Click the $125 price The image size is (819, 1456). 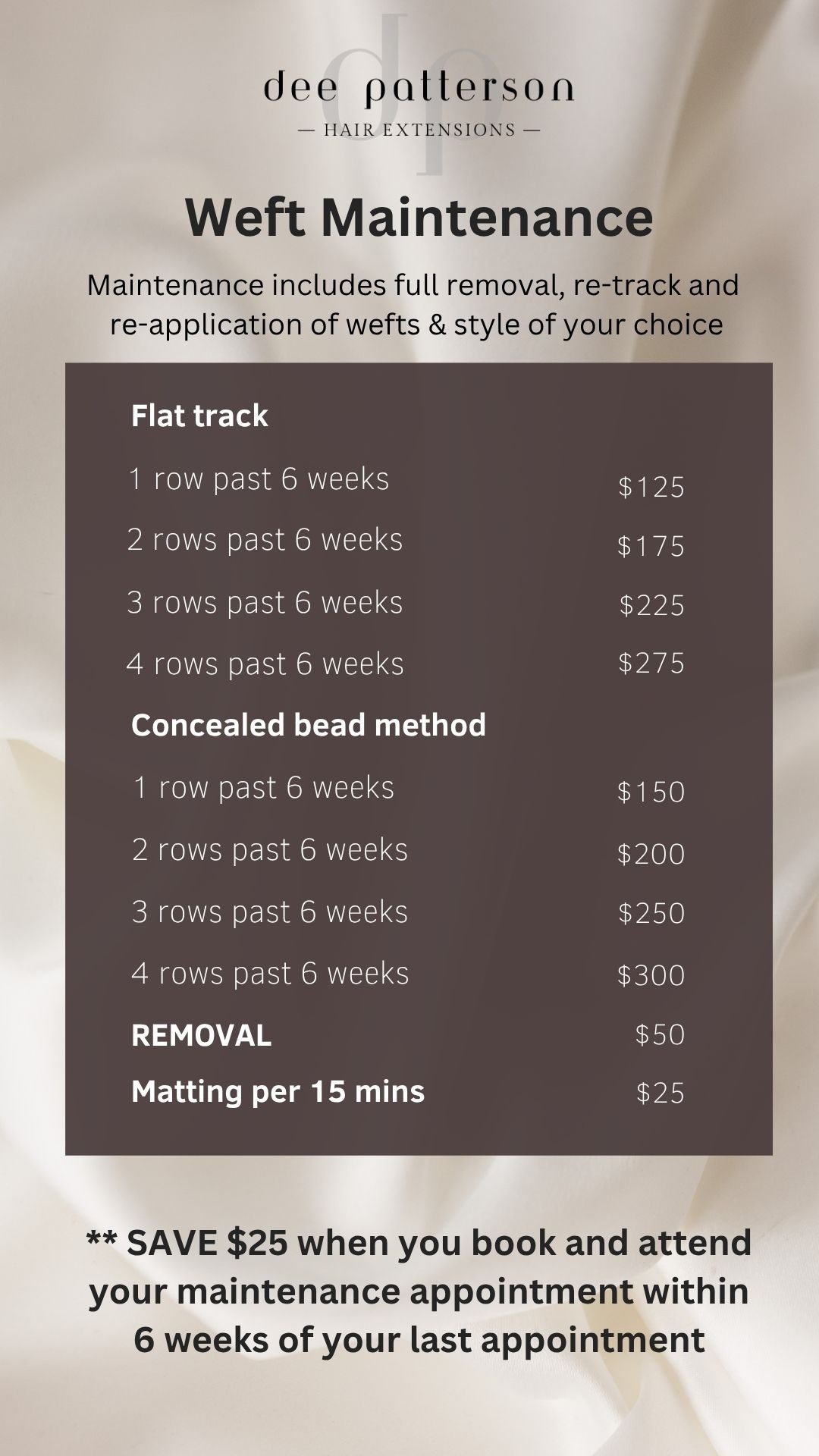[x=651, y=487]
